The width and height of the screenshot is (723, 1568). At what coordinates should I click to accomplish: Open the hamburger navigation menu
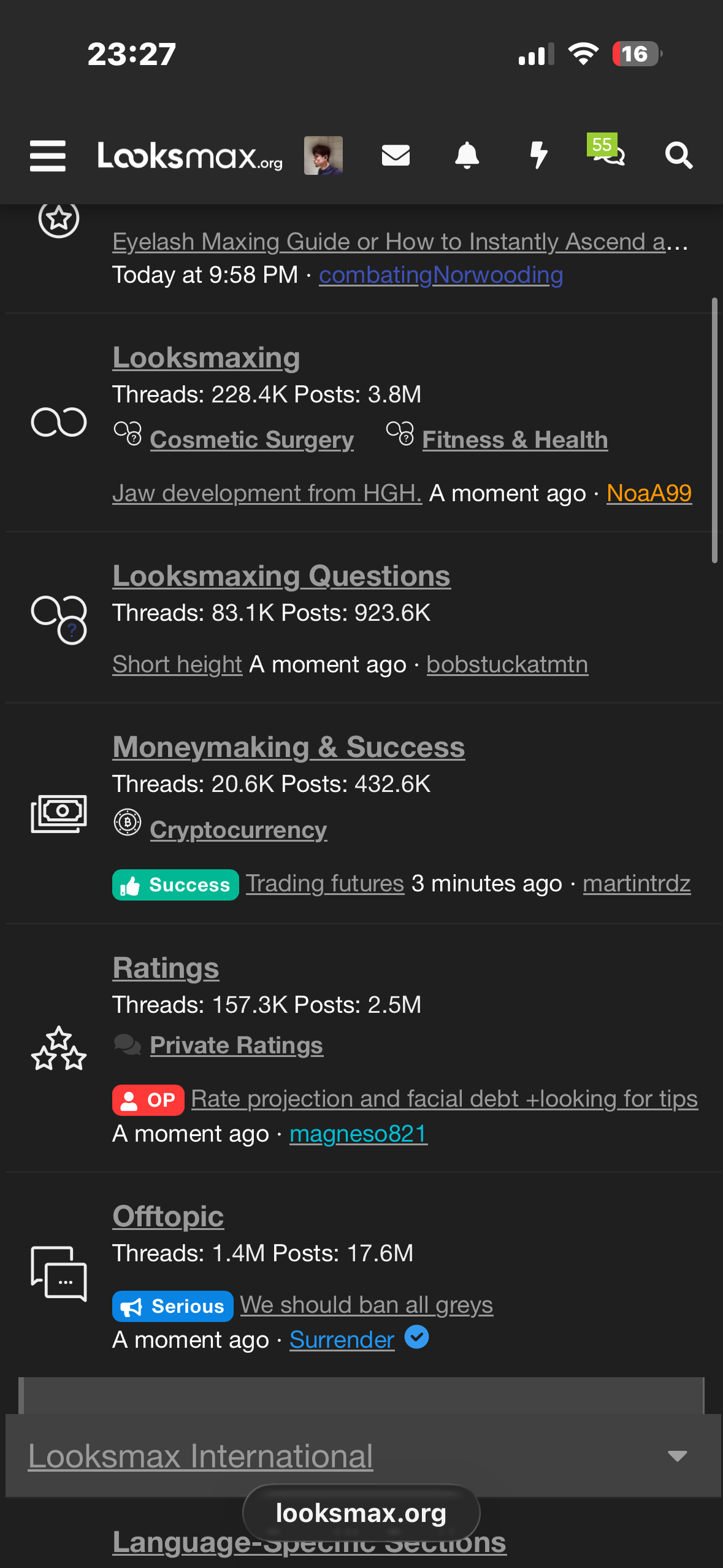[48, 156]
